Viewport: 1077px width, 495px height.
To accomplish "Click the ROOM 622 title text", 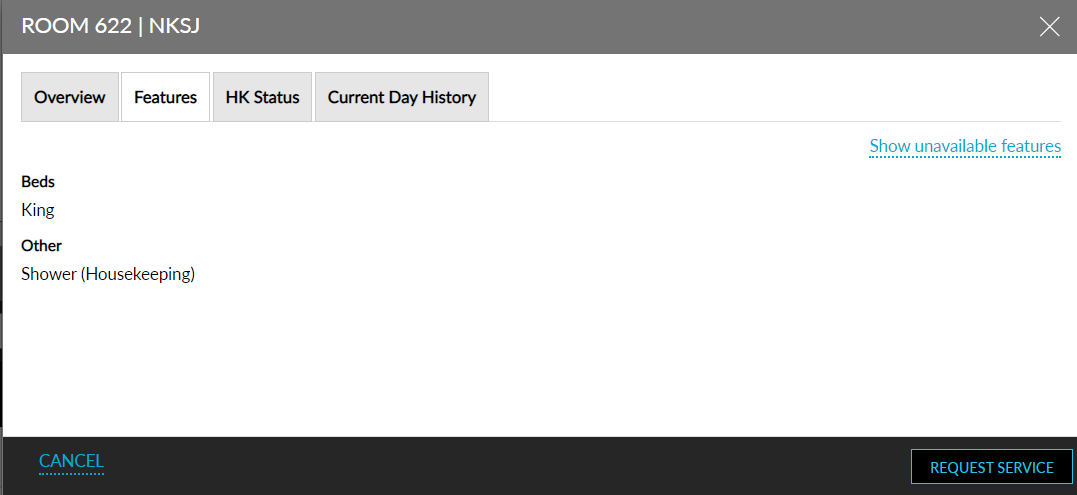I will [76, 26].
